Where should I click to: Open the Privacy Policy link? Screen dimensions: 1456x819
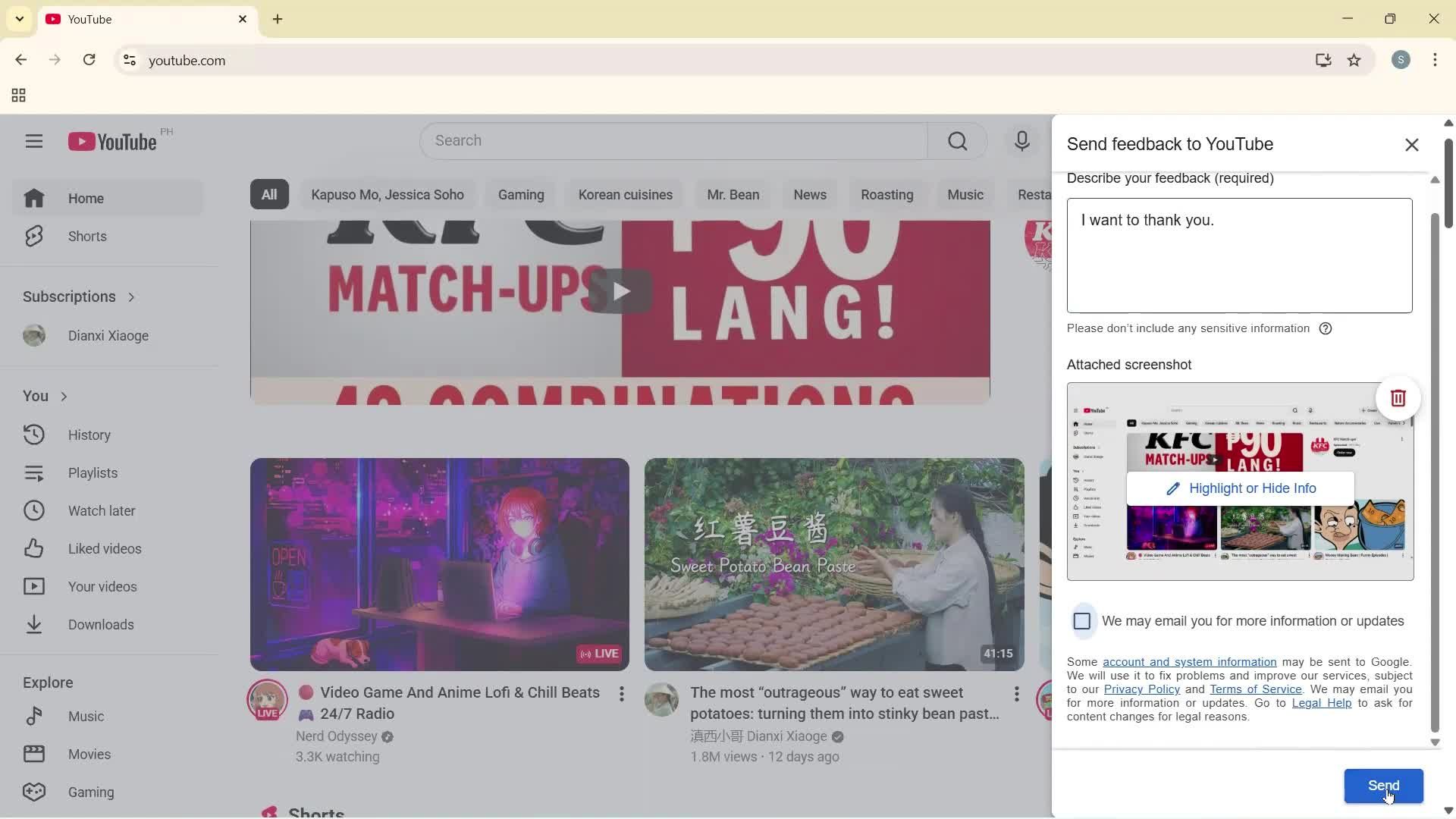coord(1141,689)
